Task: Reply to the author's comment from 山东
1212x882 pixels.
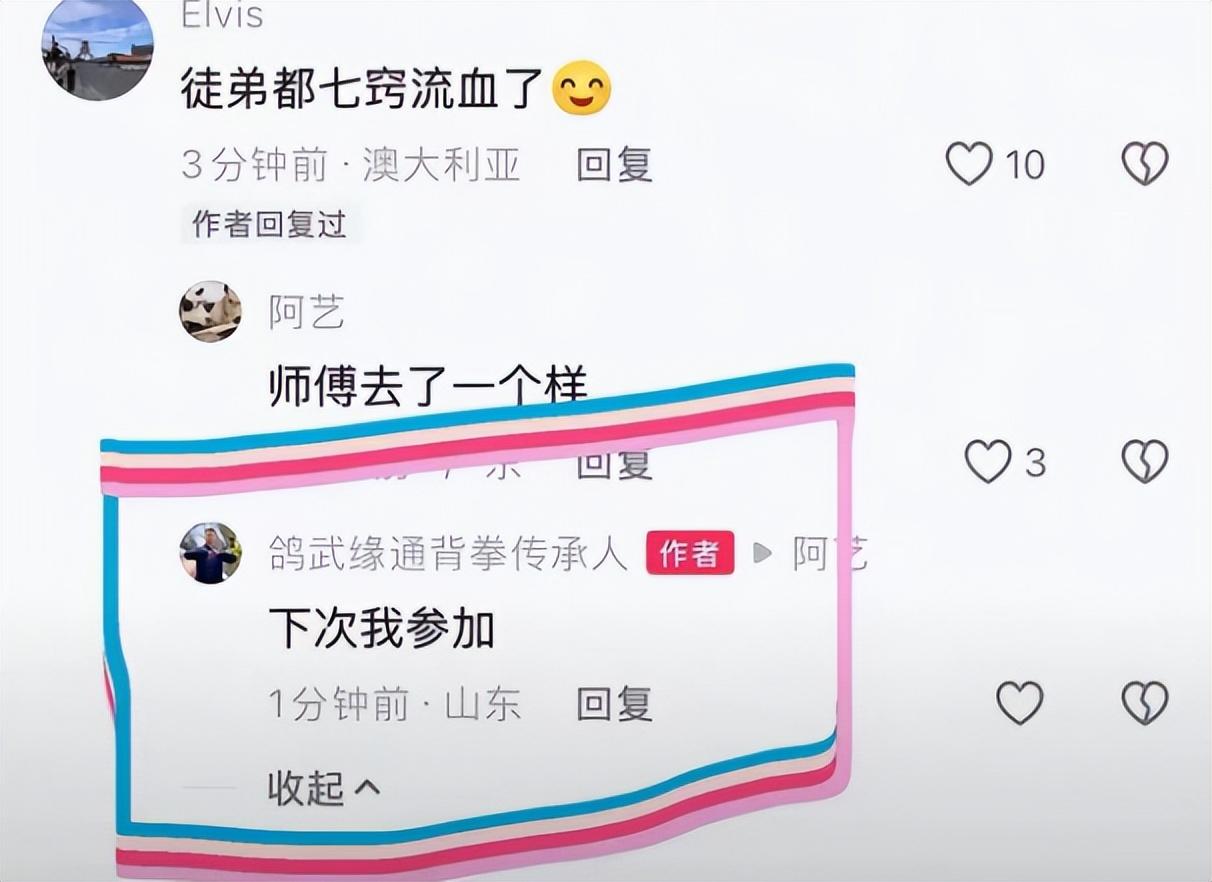Action: (614, 705)
